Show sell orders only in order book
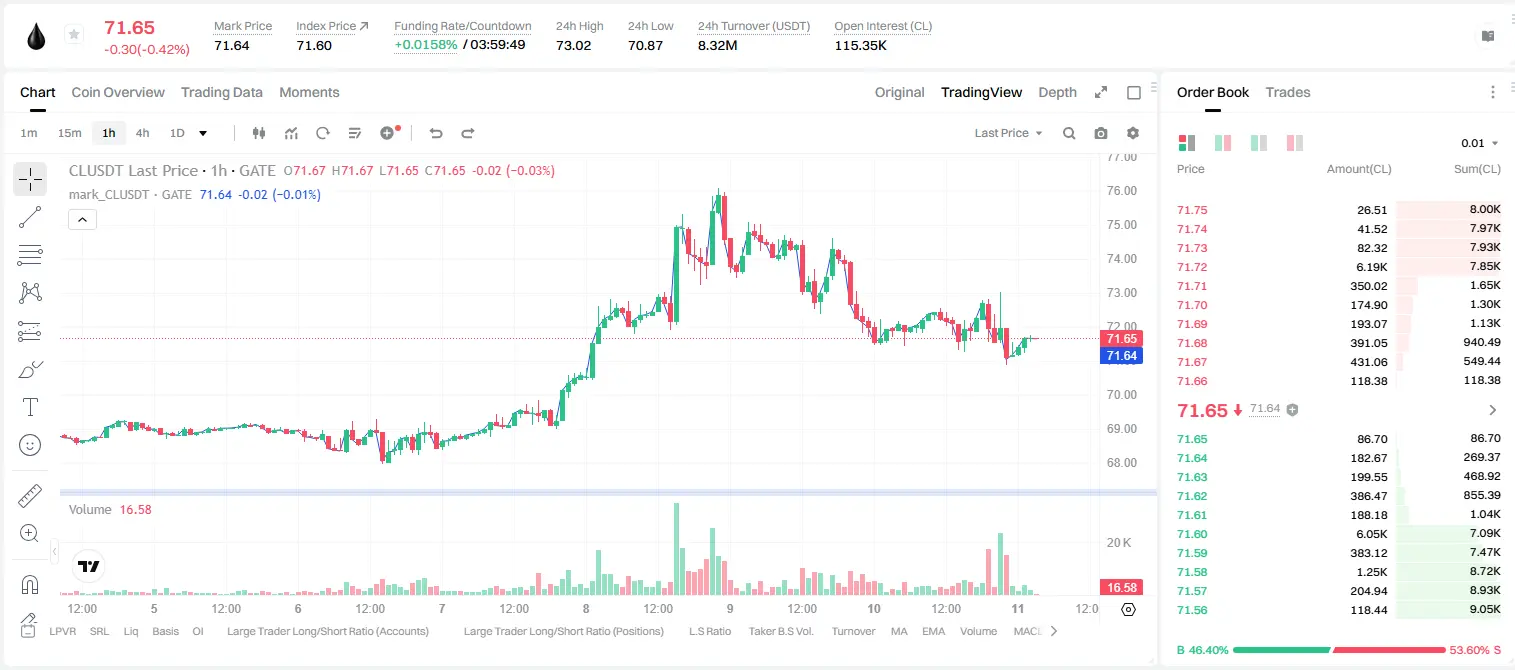Image resolution: width=1515 pixels, height=670 pixels. (1295, 143)
